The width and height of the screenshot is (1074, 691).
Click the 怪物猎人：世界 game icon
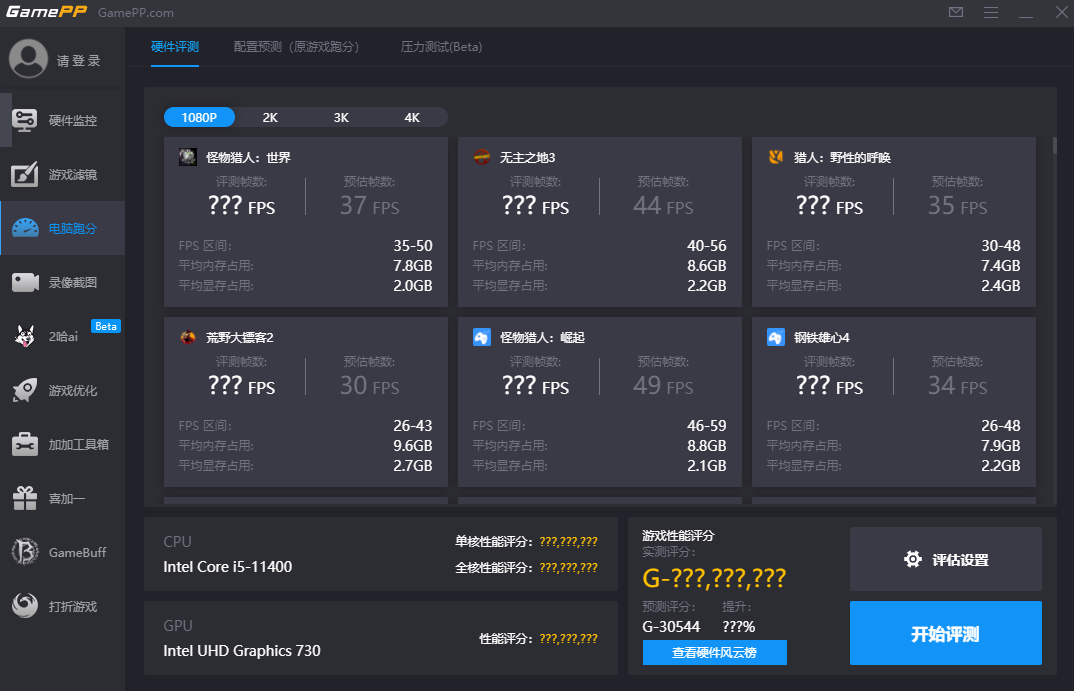[x=188, y=157]
